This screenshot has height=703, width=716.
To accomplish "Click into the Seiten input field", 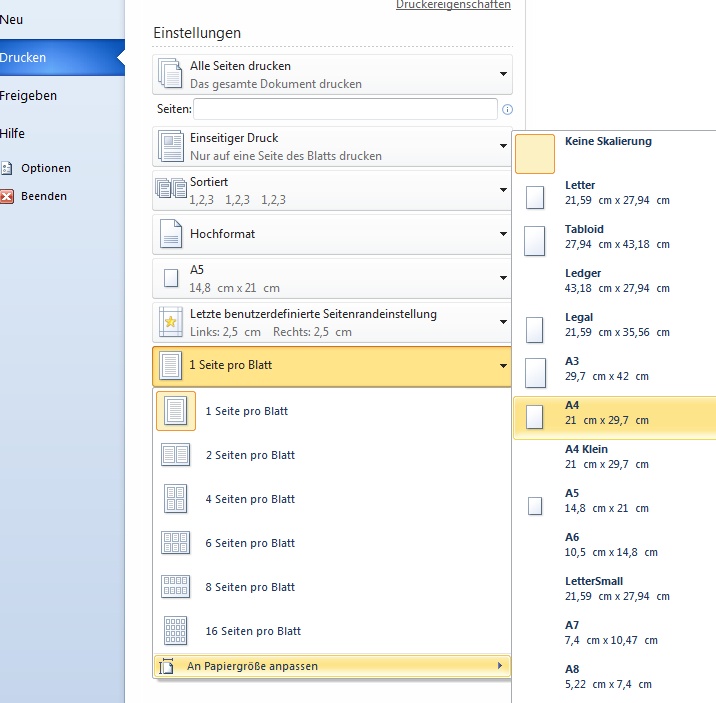I will (345, 109).
